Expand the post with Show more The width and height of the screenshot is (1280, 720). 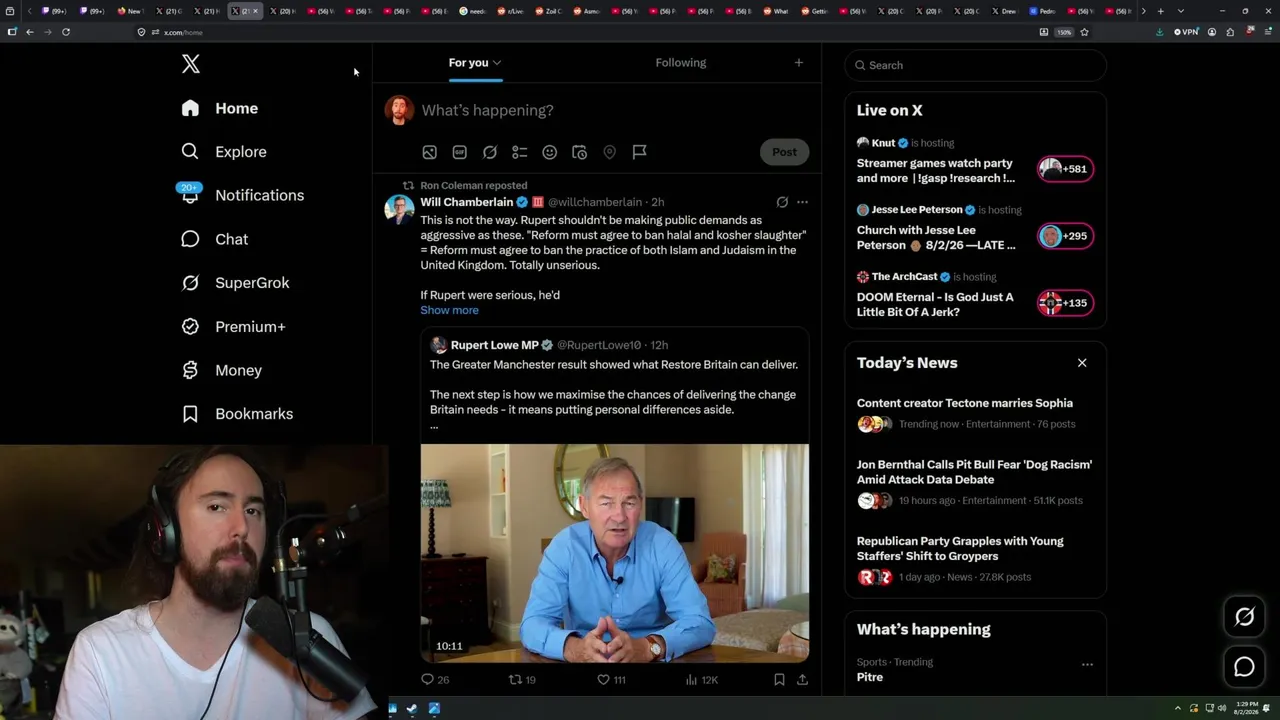click(x=449, y=310)
